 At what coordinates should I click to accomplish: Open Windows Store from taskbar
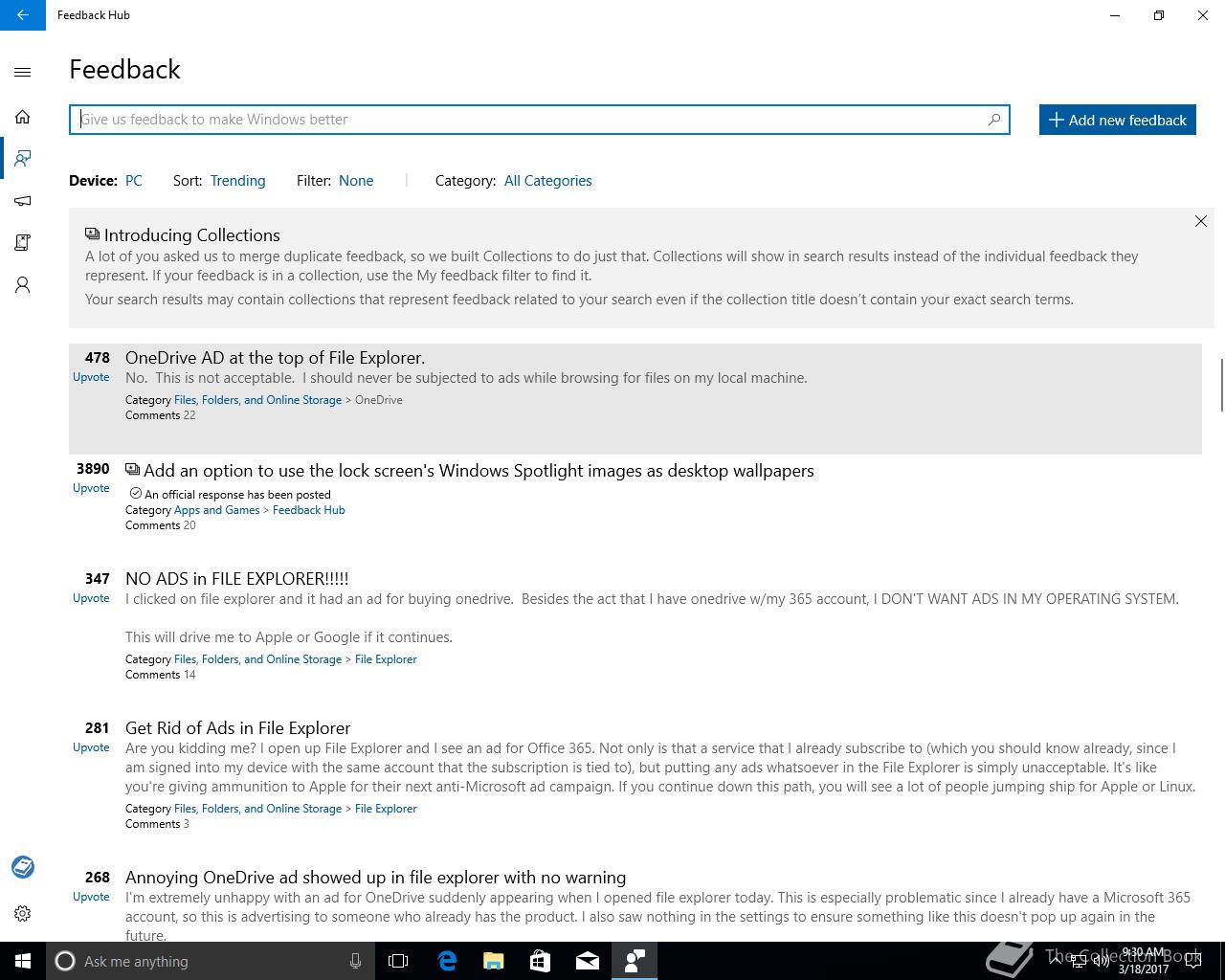541,961
